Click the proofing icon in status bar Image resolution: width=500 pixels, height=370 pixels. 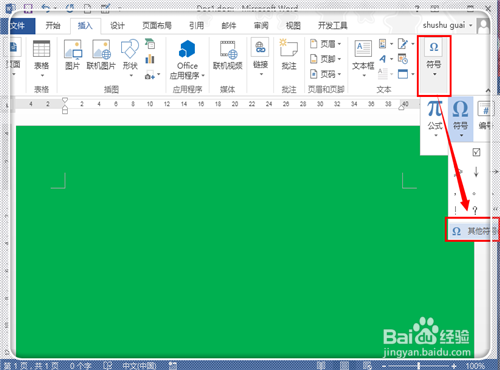[107, 366]
